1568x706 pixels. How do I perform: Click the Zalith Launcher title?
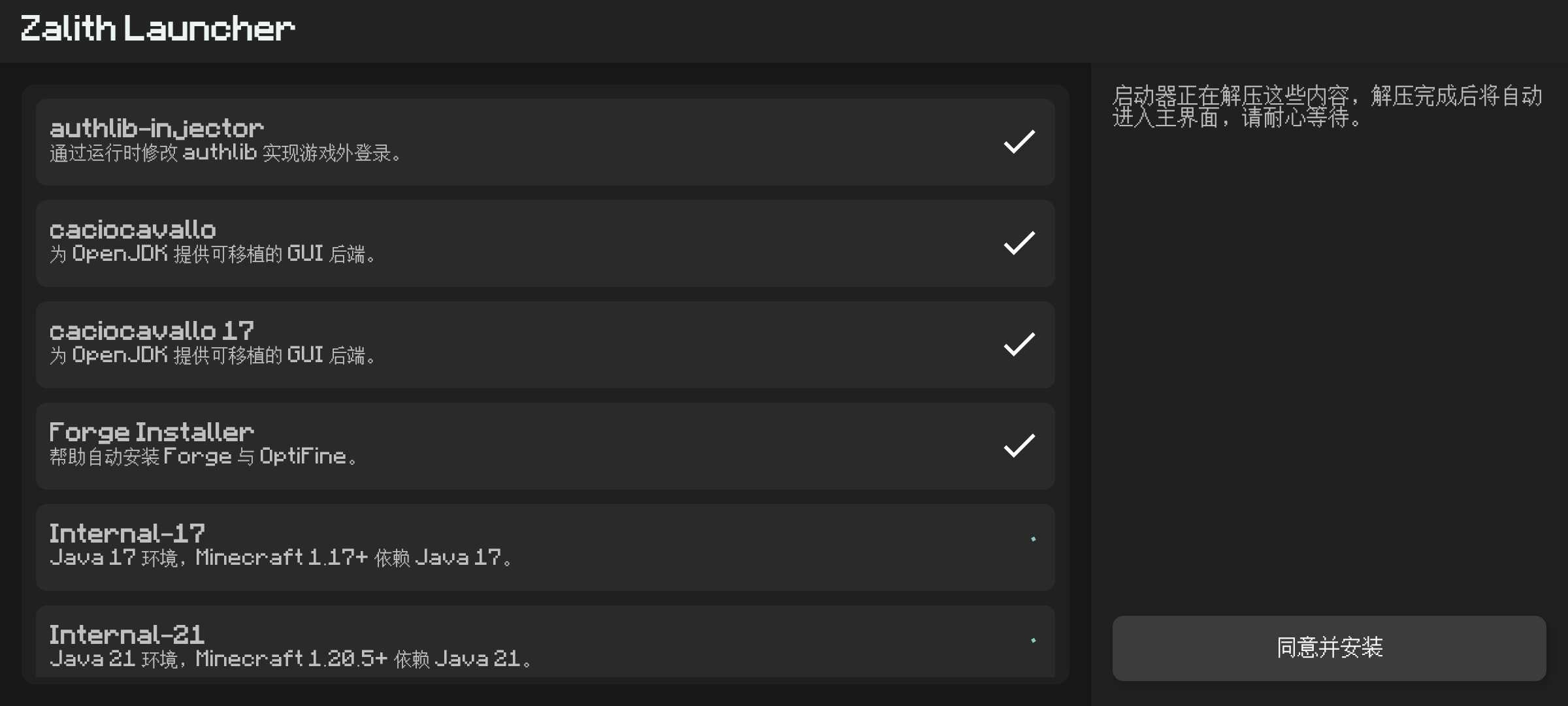[x=157, y=29]
